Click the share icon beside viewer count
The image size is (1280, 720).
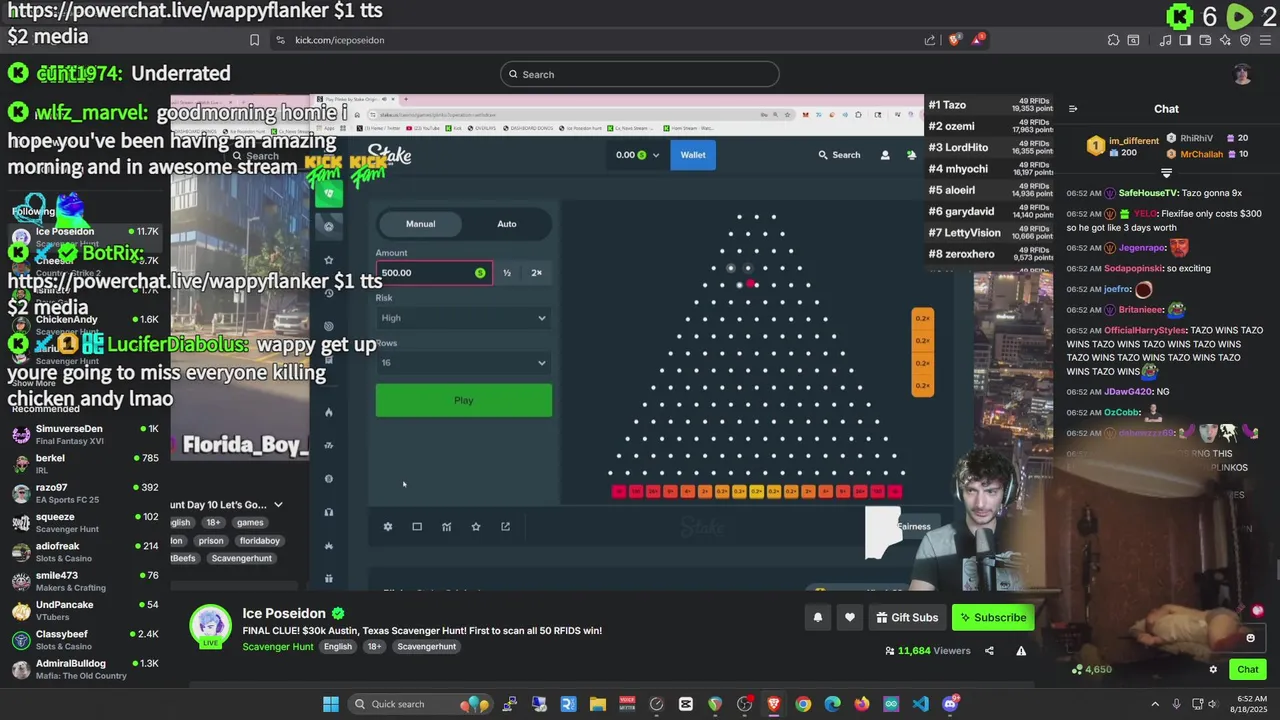pos(989,651)
